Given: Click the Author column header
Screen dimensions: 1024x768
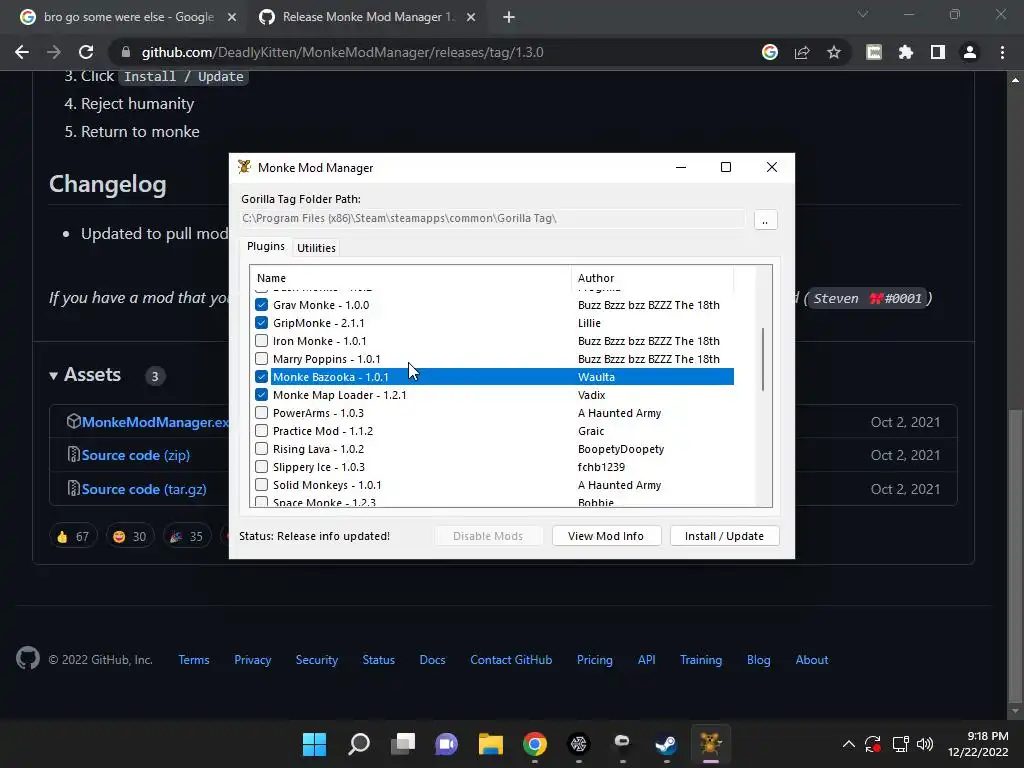Looking at the screenshot, I should click(652, 278).
